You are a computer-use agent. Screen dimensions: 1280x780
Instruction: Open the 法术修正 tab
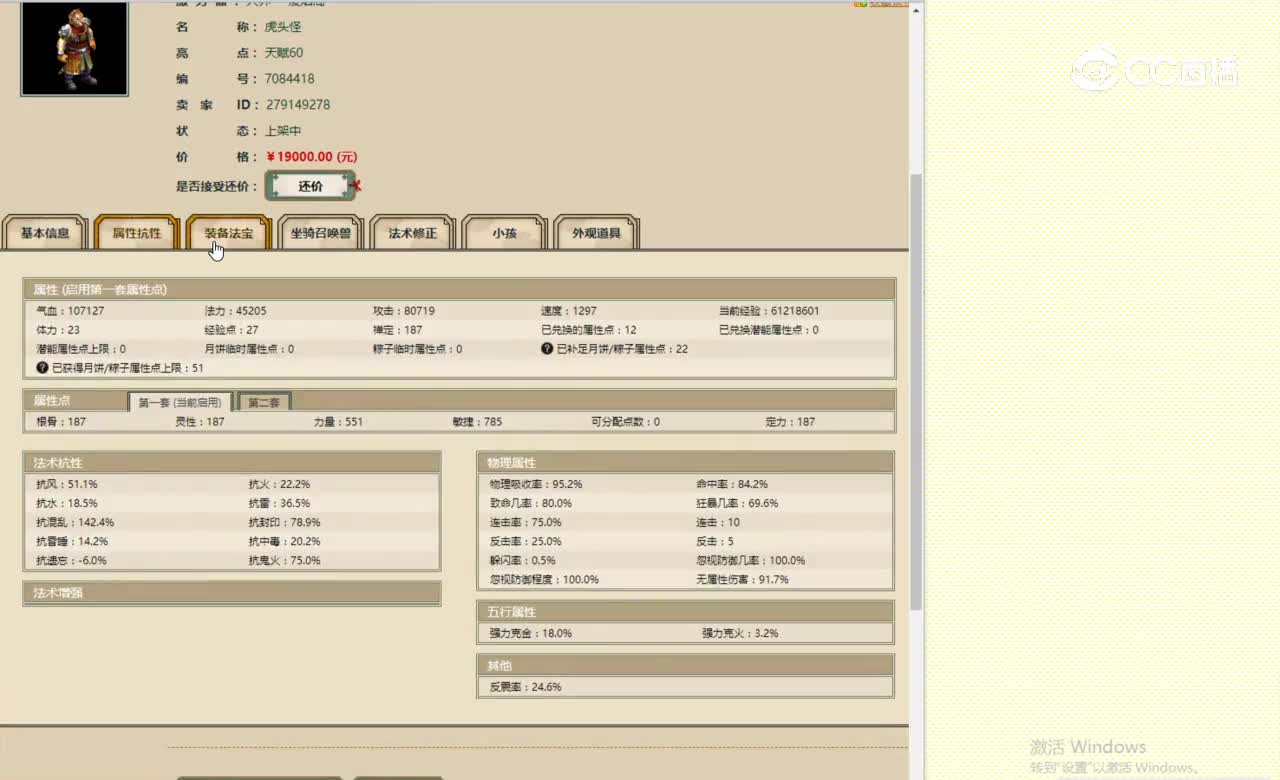(x=413, y=233)
